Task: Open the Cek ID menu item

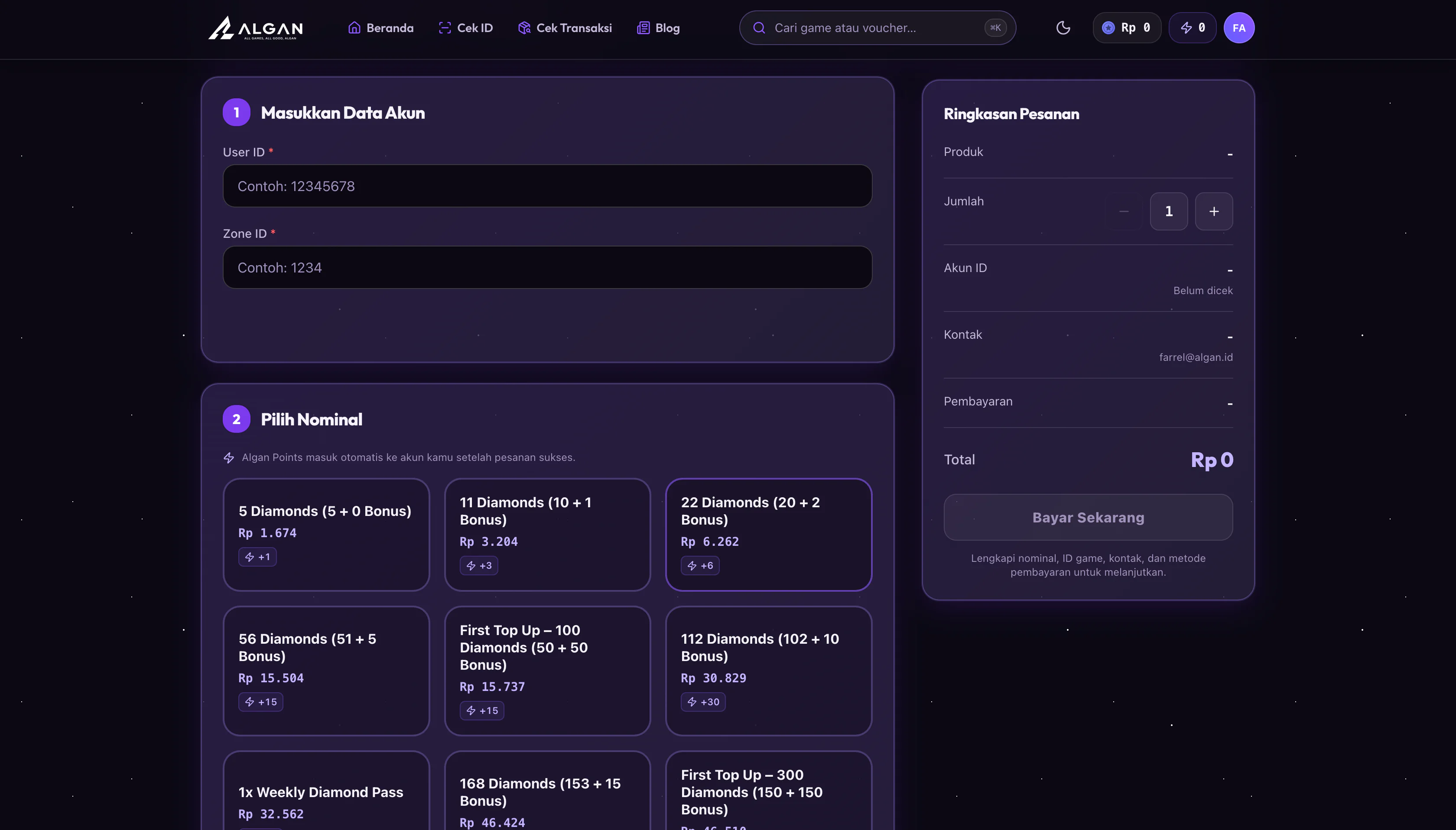Action: 466,27
